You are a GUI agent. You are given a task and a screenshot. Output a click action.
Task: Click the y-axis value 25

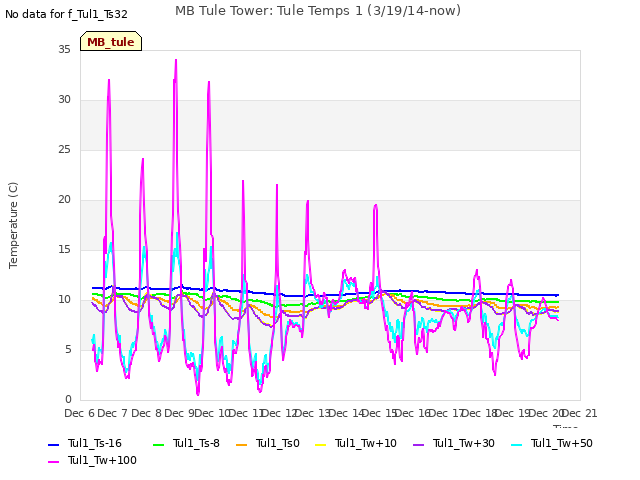point(64,149)
